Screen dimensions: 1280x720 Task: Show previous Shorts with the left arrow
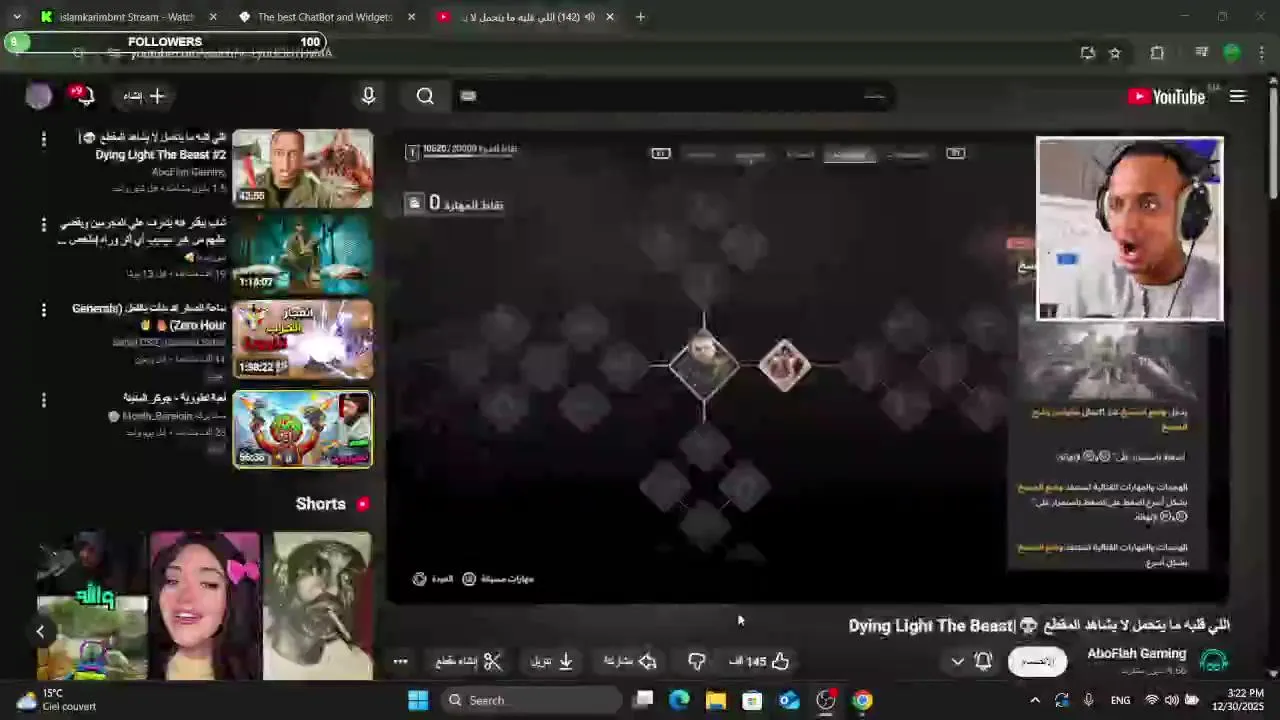click(x=40, y=631)
